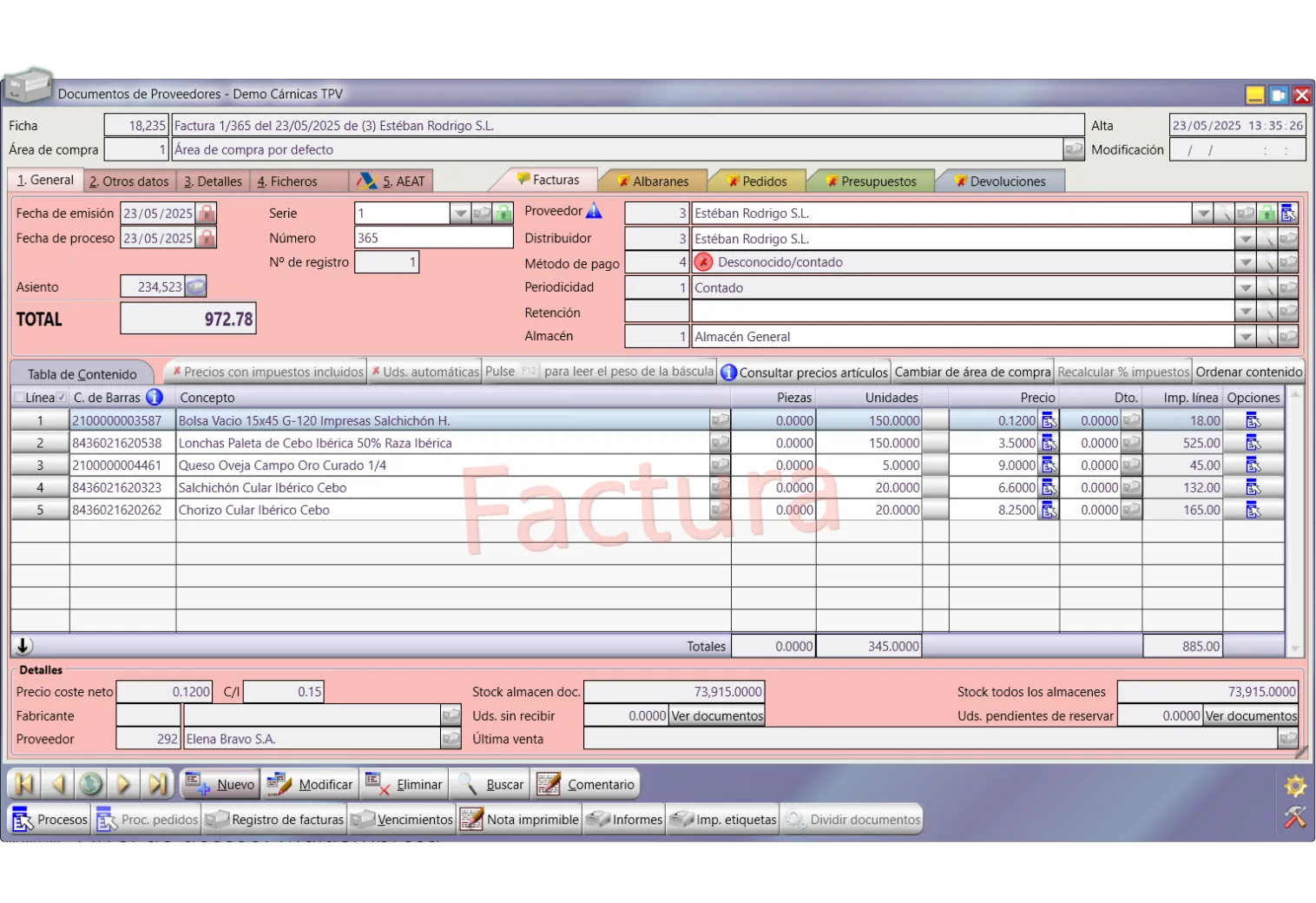The height and width of the screenshot is (903, 1316).
Task: Click the Nuevo button
Action: point(220,784)
